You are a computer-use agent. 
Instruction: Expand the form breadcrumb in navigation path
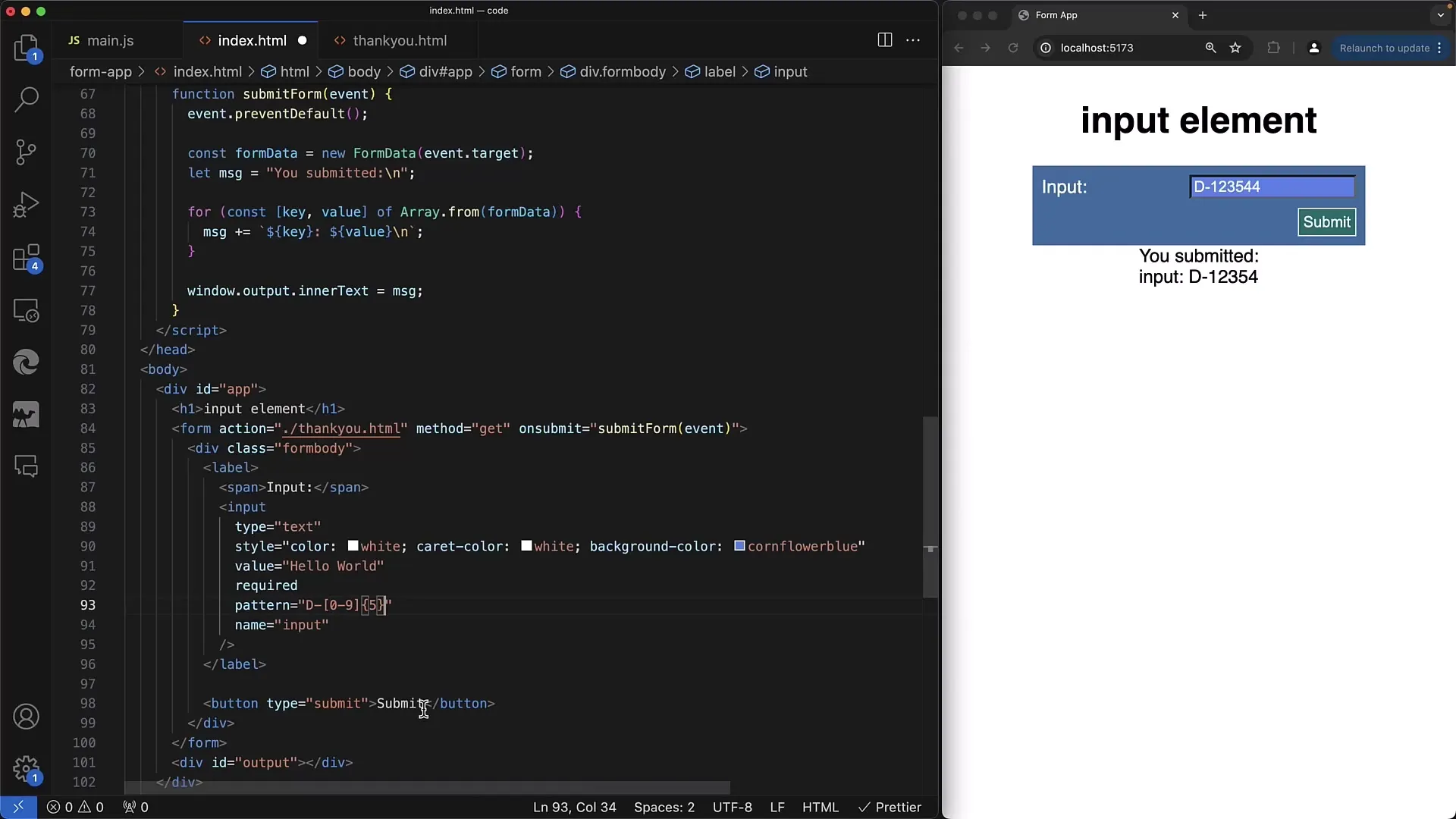[x=525, y=71]
